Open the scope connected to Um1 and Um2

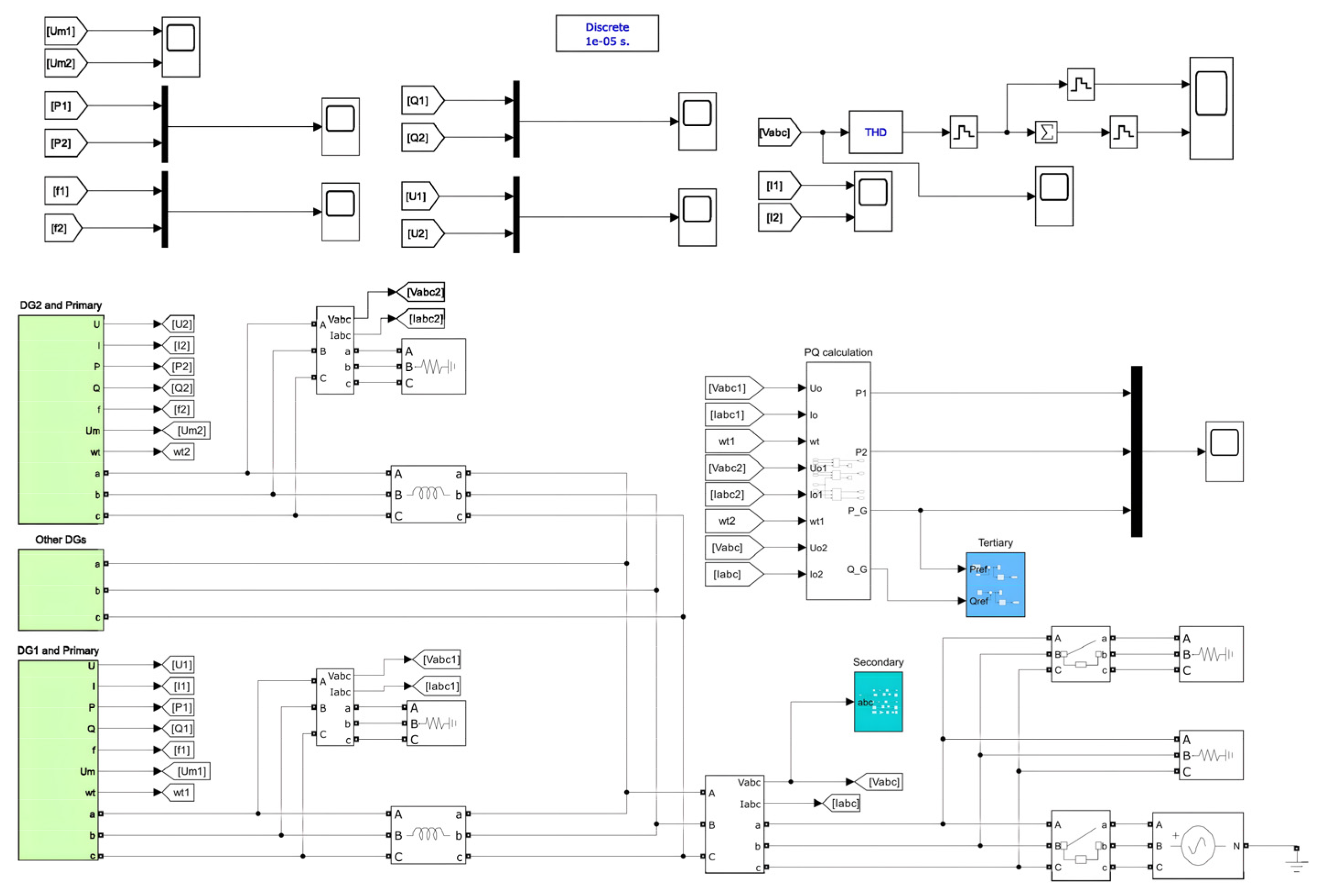[181, 47]
